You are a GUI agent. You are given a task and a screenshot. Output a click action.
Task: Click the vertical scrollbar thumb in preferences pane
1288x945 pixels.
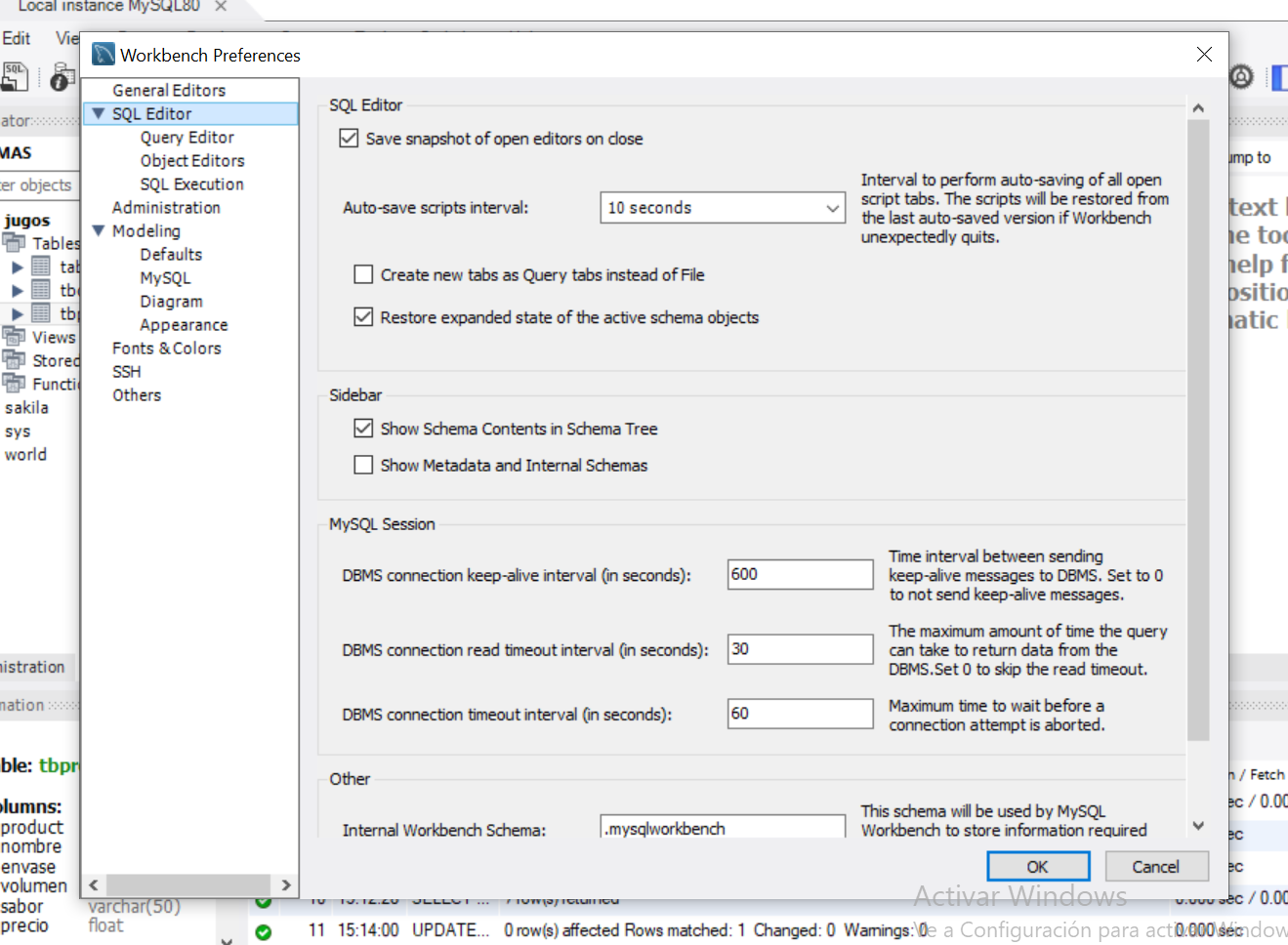tap(1198, 430)
